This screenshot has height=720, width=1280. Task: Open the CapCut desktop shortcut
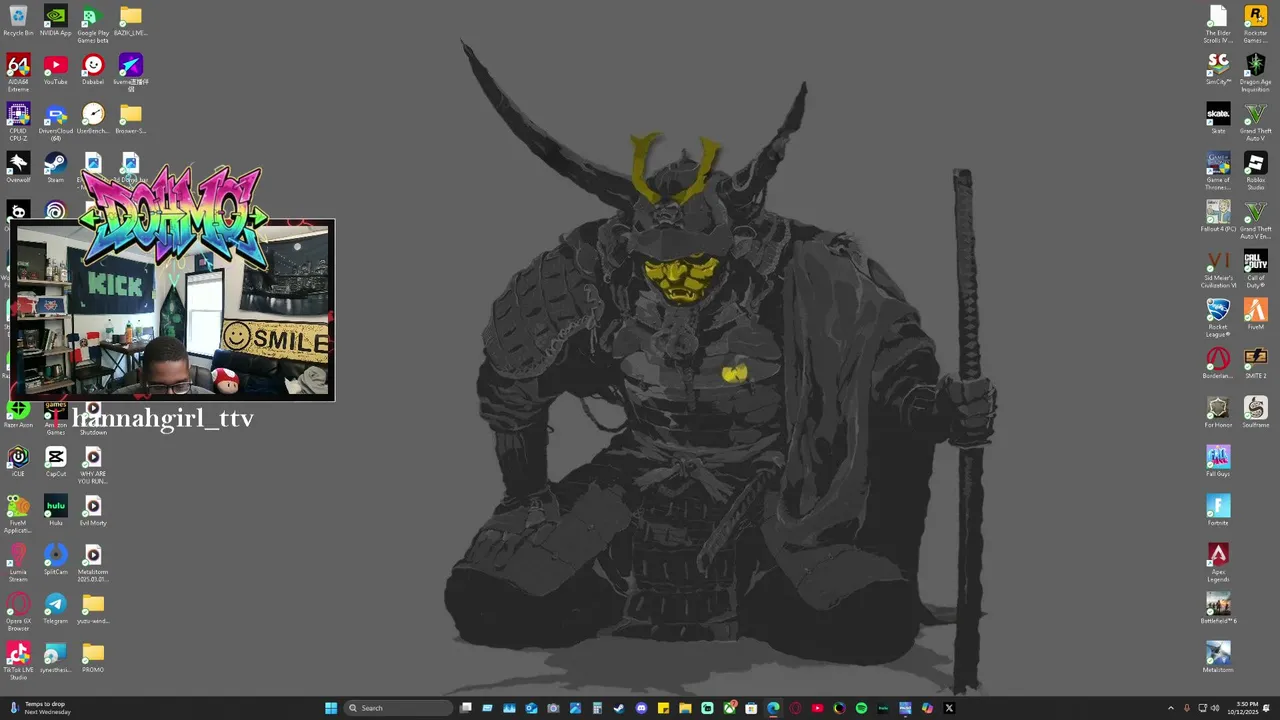pyautogui.click(x=56, y=462)
